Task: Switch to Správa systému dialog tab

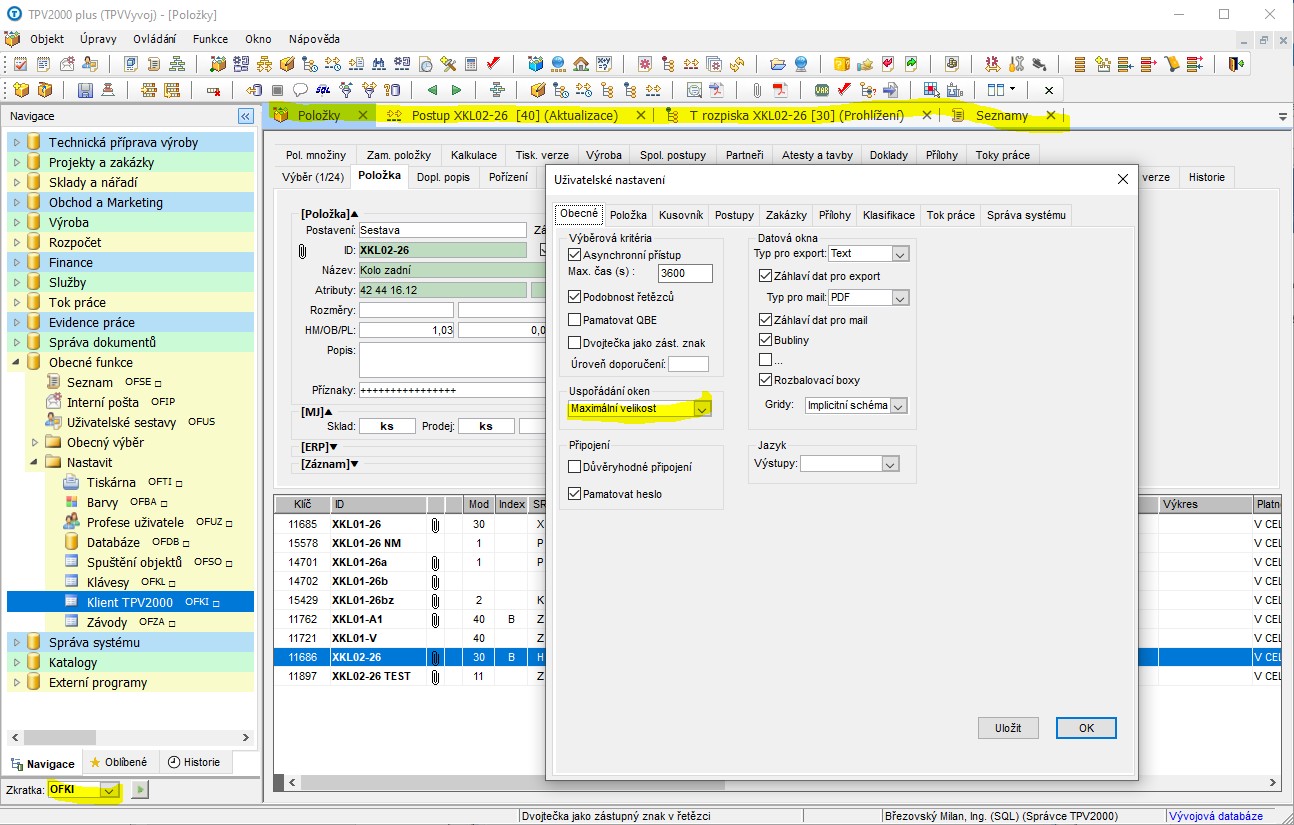Action: tap(1026, 215)
